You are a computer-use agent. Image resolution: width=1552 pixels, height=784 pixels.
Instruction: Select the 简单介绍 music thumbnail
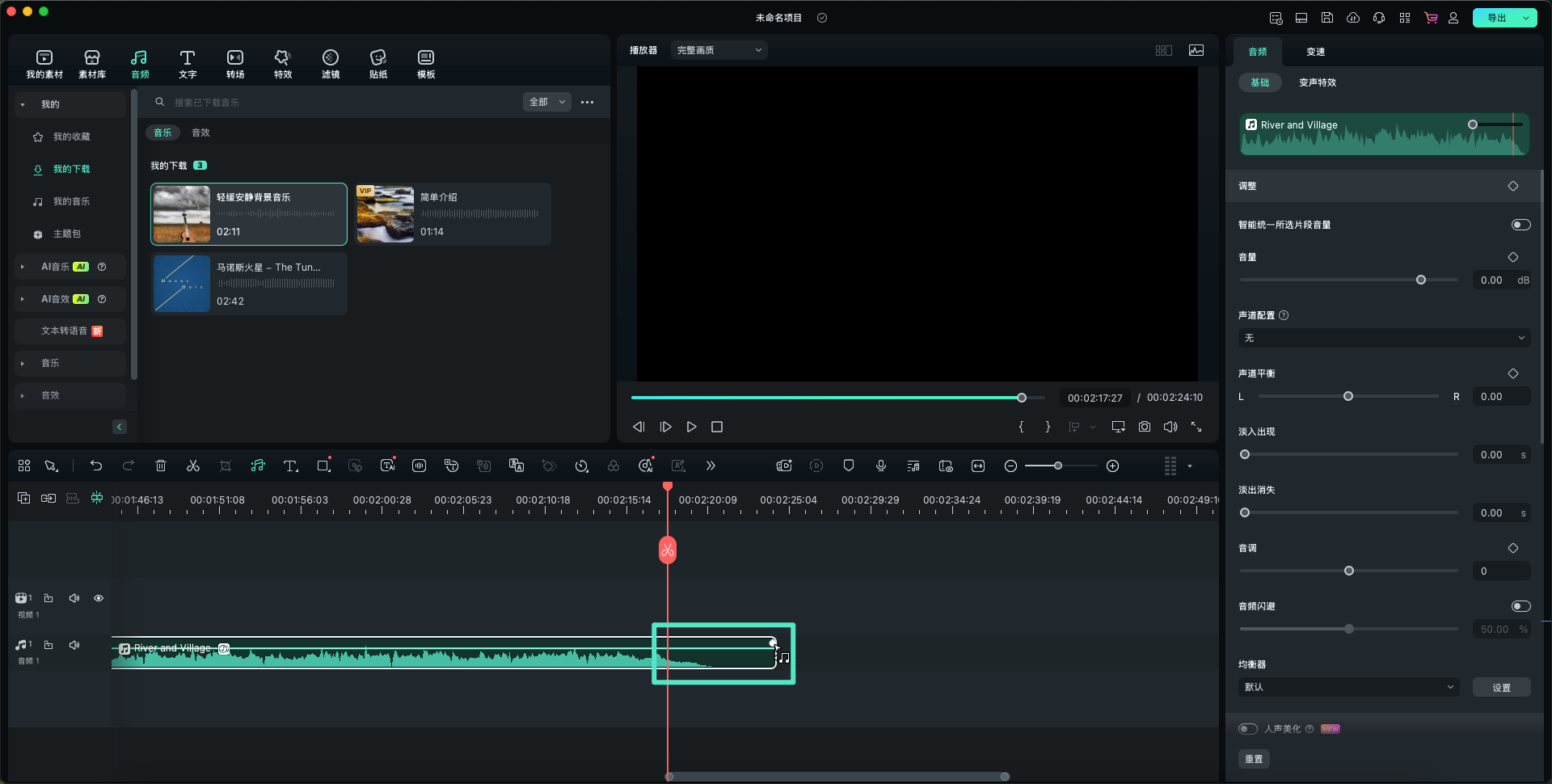386,214
